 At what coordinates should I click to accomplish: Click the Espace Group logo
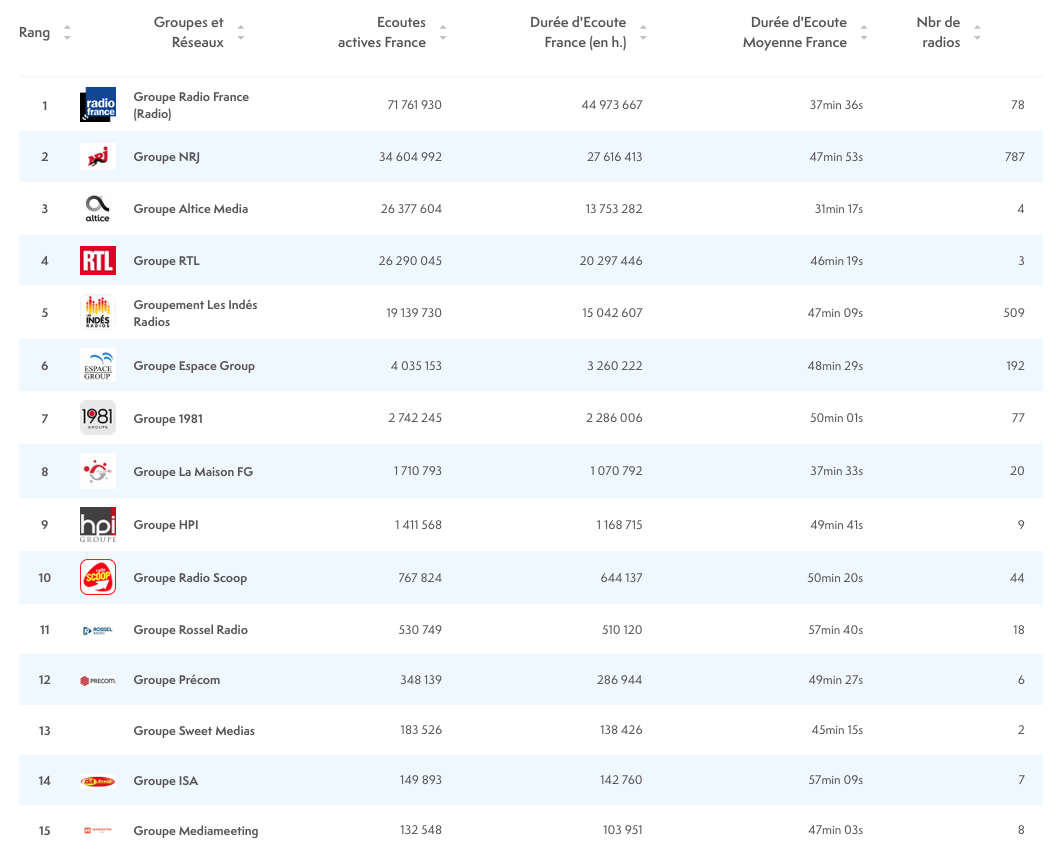coord(98,366)
